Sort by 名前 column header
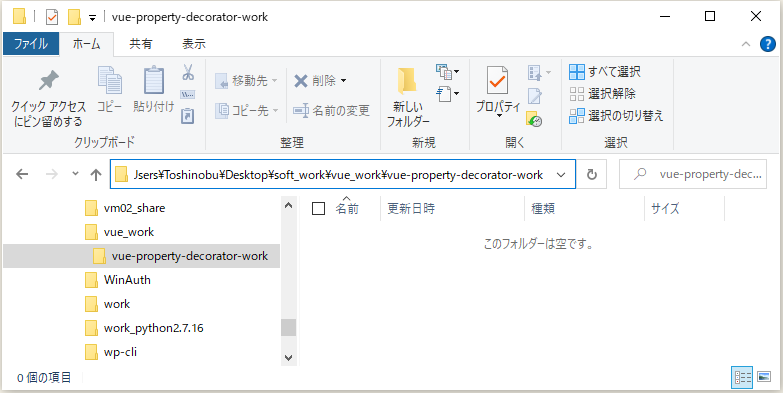The width and height of the screenshot is (783, 393). [347, 208]
